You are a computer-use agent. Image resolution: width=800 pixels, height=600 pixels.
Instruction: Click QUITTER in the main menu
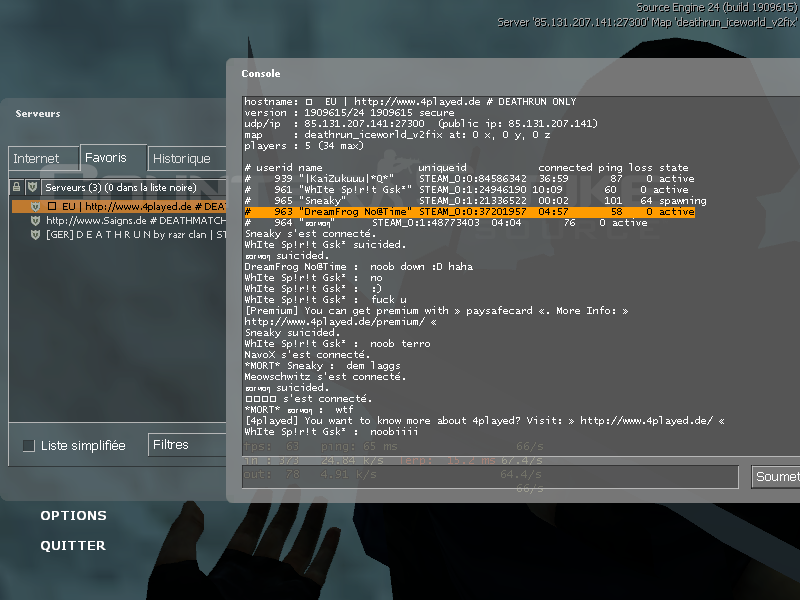[x=72, y=546]
